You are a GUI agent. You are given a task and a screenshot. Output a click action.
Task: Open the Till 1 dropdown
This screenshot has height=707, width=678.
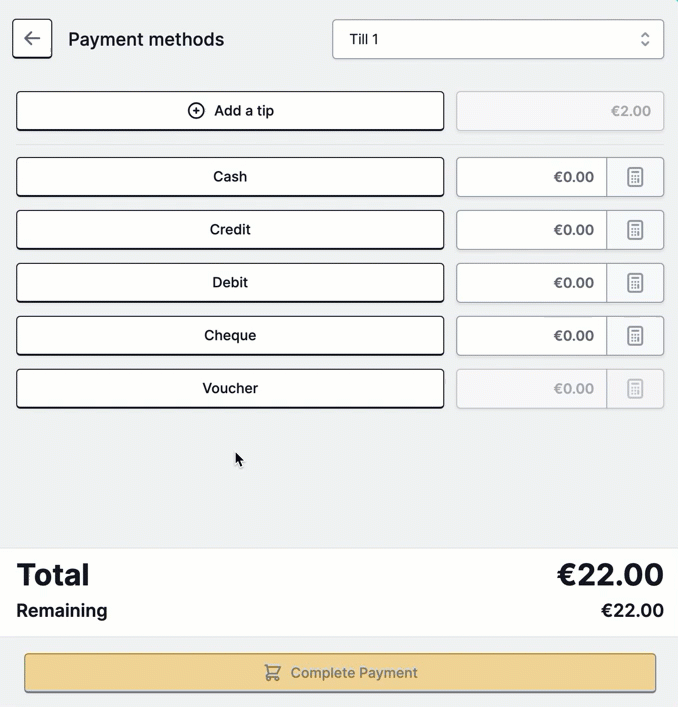(498, 39)
